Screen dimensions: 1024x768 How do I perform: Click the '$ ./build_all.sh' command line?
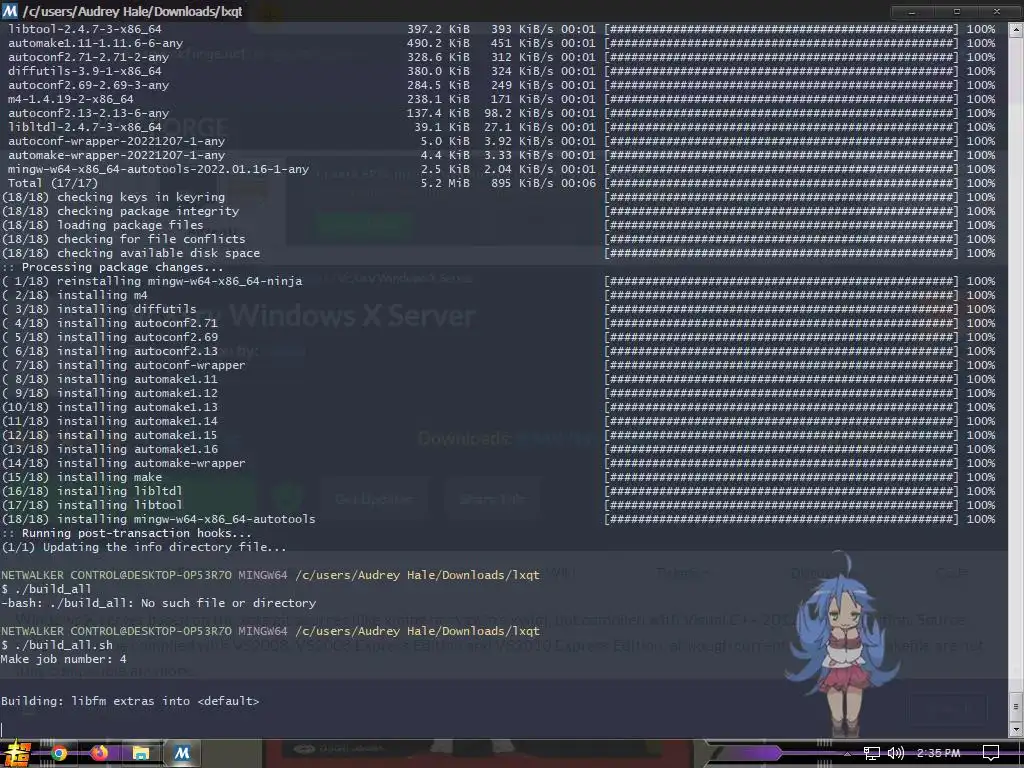pyautogui.click(x=57, y=645)
